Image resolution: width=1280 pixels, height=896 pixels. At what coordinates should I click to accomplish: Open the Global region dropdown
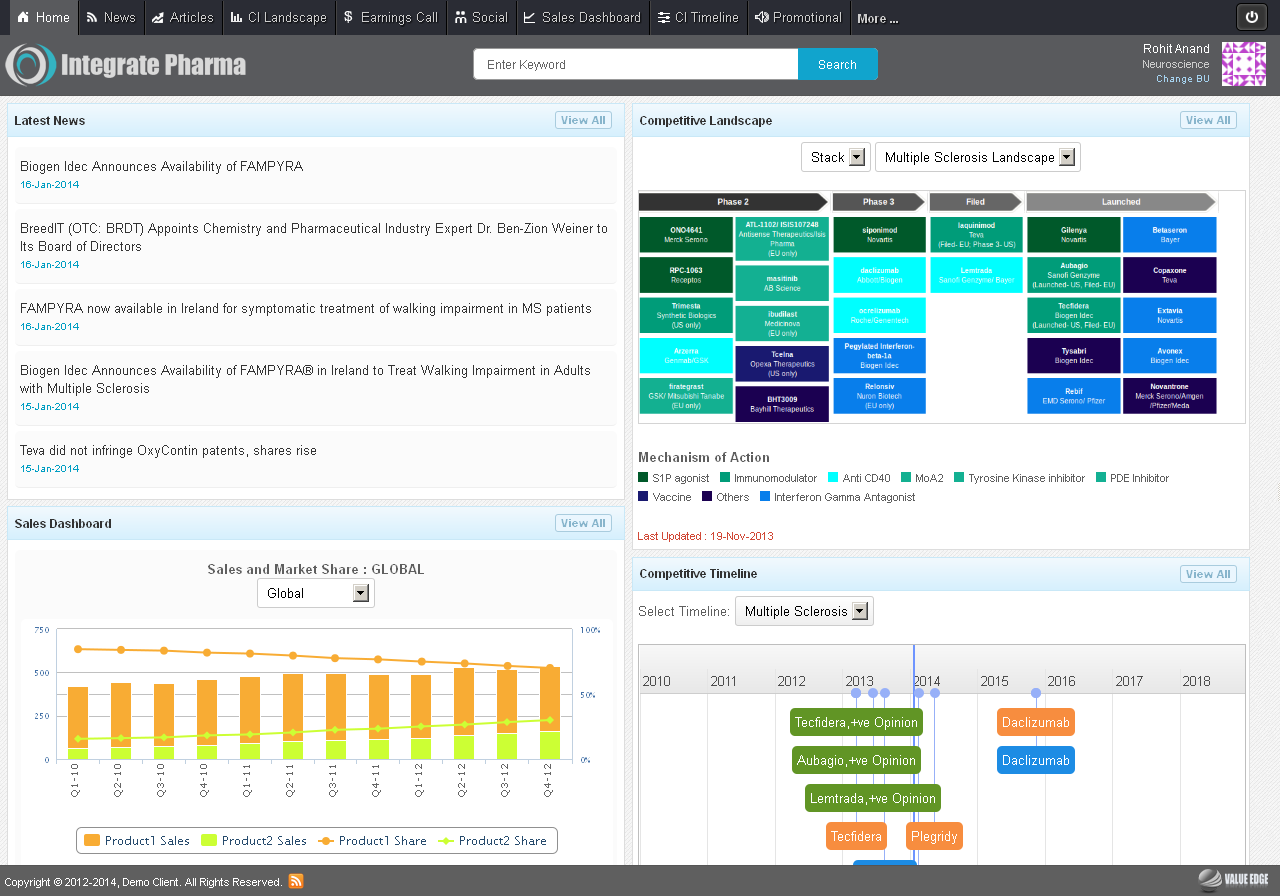click(316, 593)
